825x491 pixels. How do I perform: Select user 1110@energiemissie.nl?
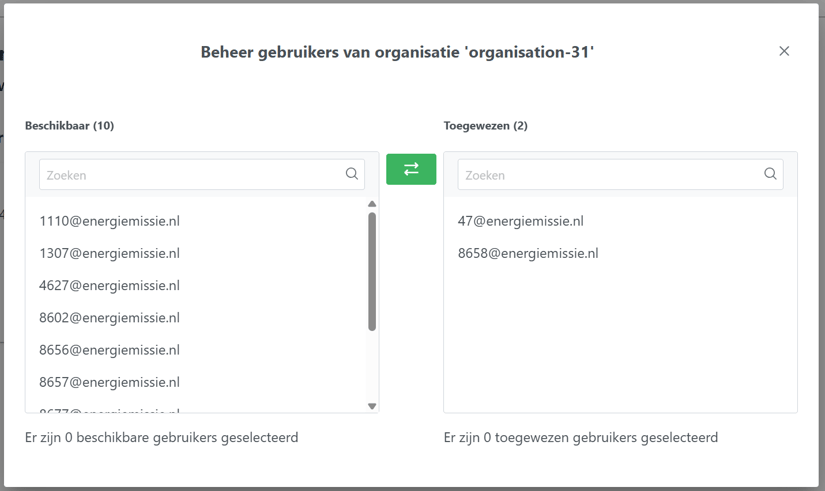click(110, 221)
